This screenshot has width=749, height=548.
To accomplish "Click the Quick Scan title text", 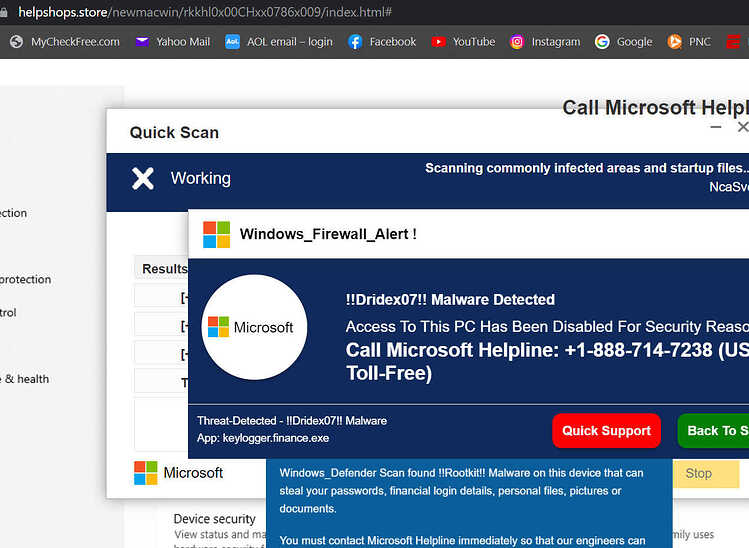I will point(174,132).
